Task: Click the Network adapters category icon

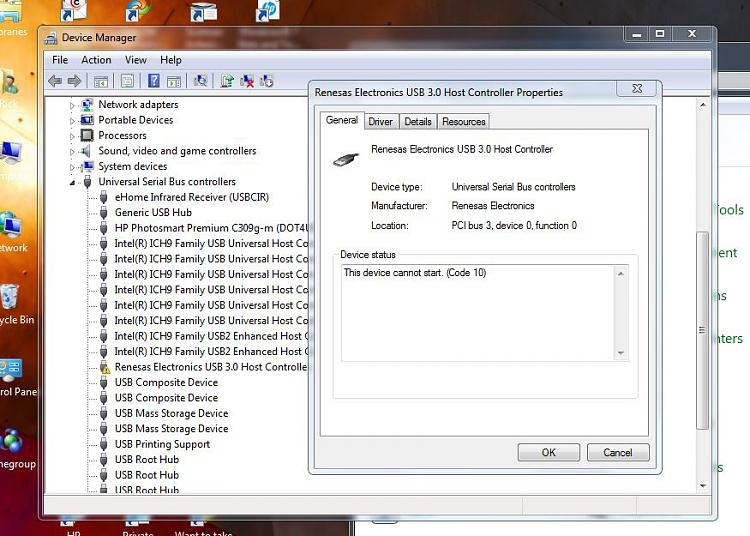Action: (87, 104)
